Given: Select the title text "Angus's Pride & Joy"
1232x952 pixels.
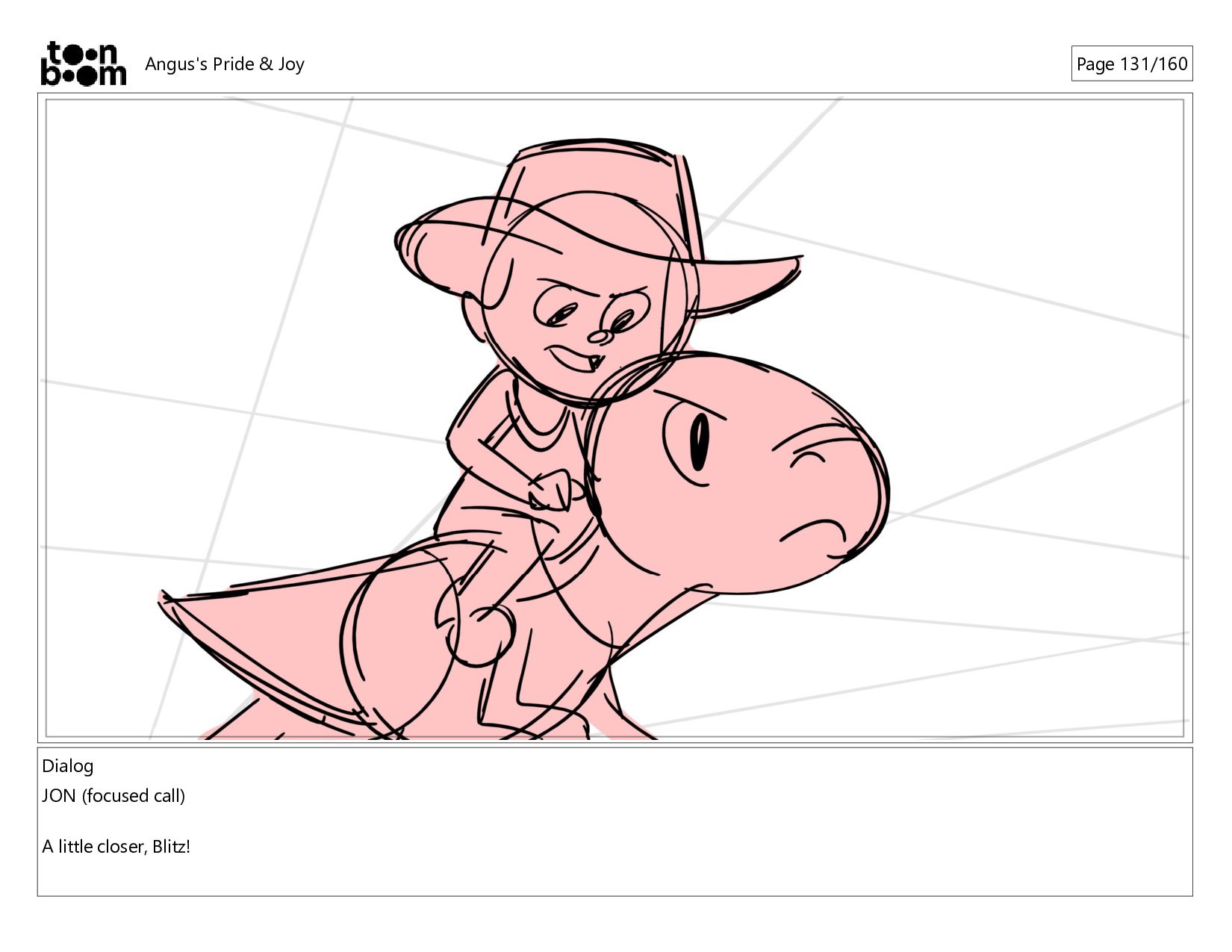Looking at the screenshot, I should click(x=225, y=64).
